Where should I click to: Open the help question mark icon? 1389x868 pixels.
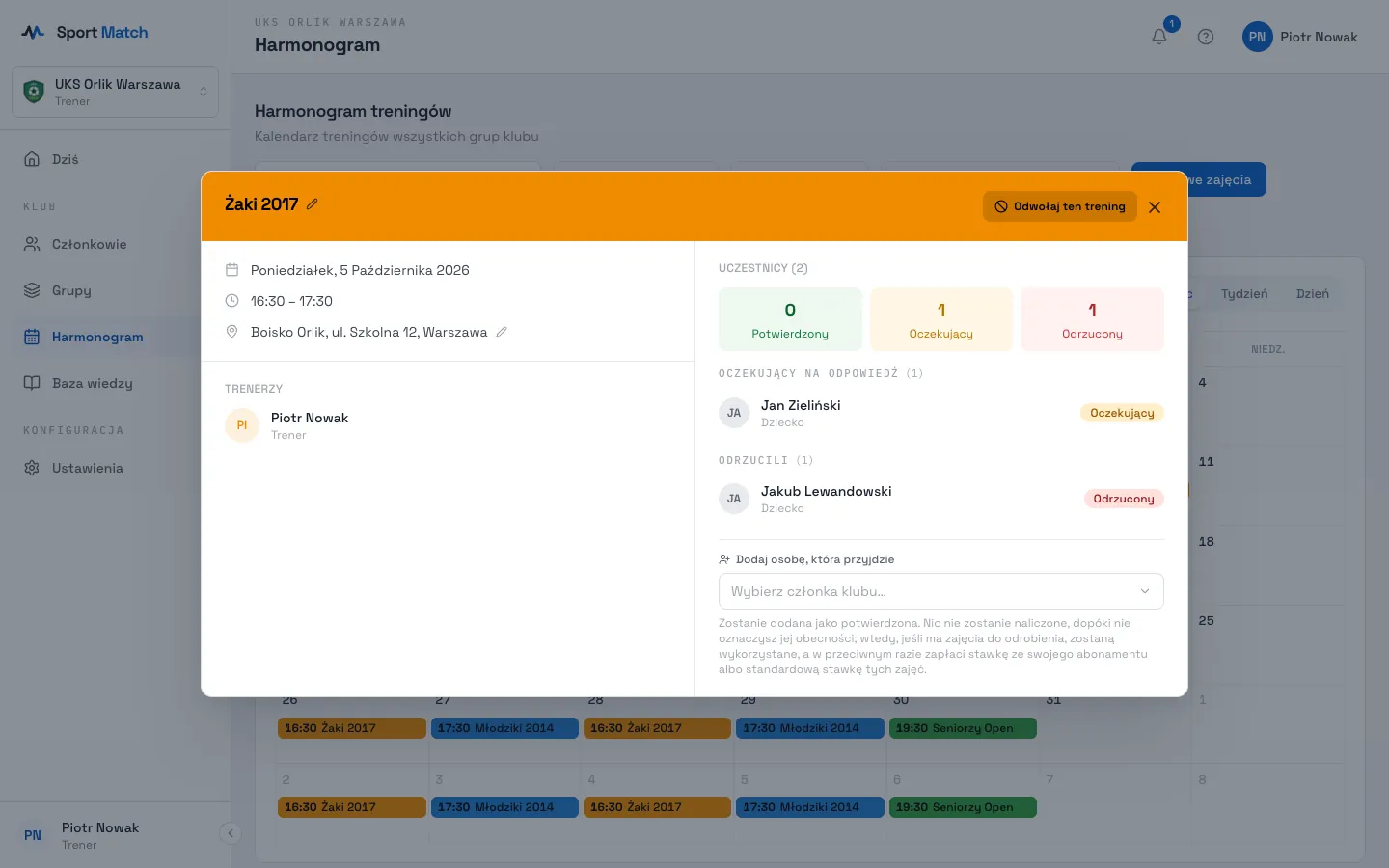click(x=1206, y=37)
